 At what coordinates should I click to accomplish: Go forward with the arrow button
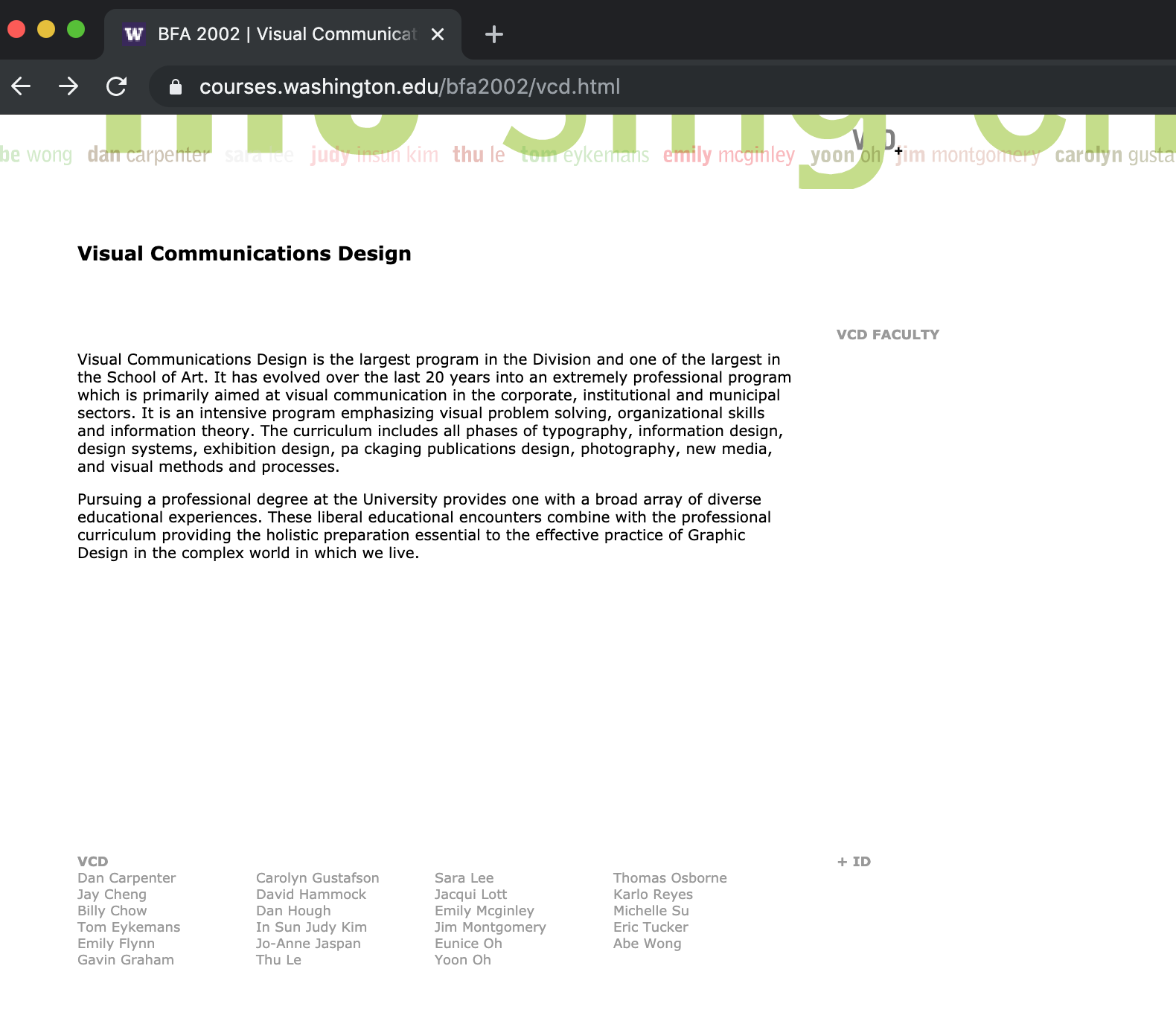click(68, 86)
